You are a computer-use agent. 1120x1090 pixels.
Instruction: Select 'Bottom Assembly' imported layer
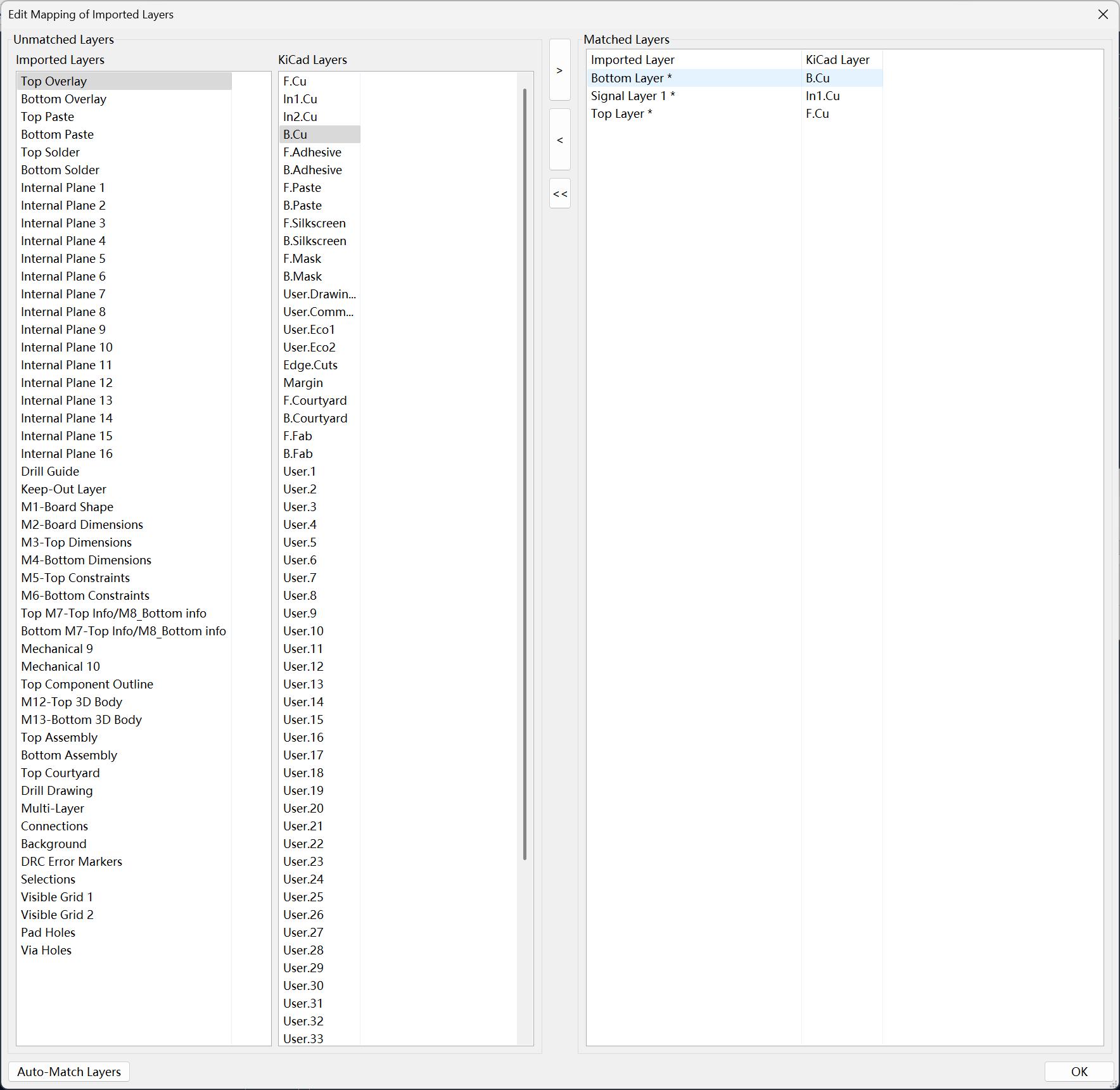[124, 755]
